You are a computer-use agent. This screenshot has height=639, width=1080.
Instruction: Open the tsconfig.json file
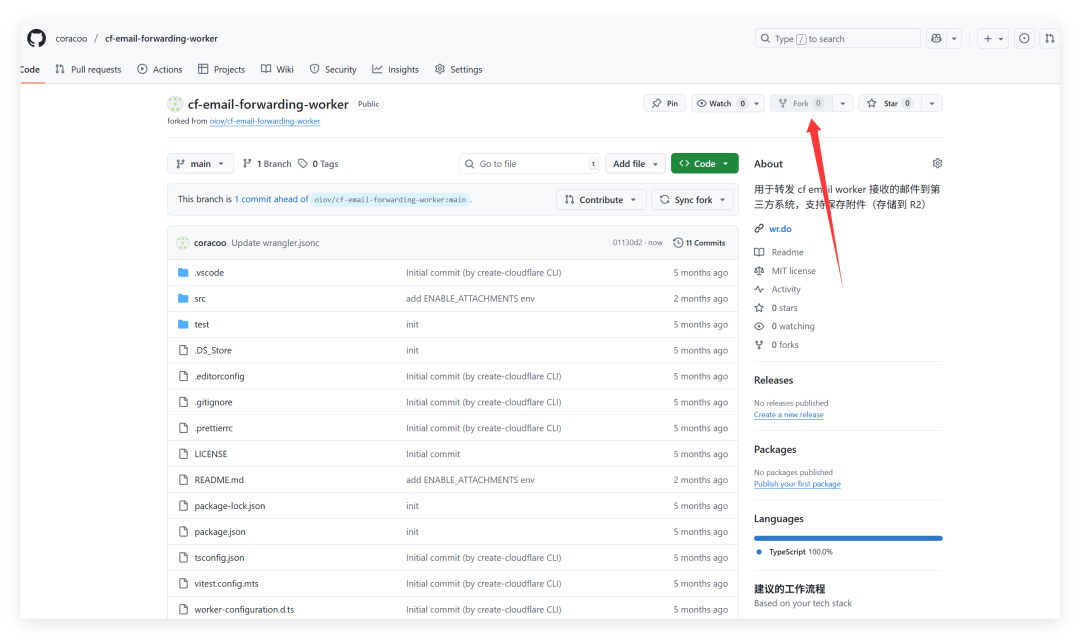[x=219, y=558]
